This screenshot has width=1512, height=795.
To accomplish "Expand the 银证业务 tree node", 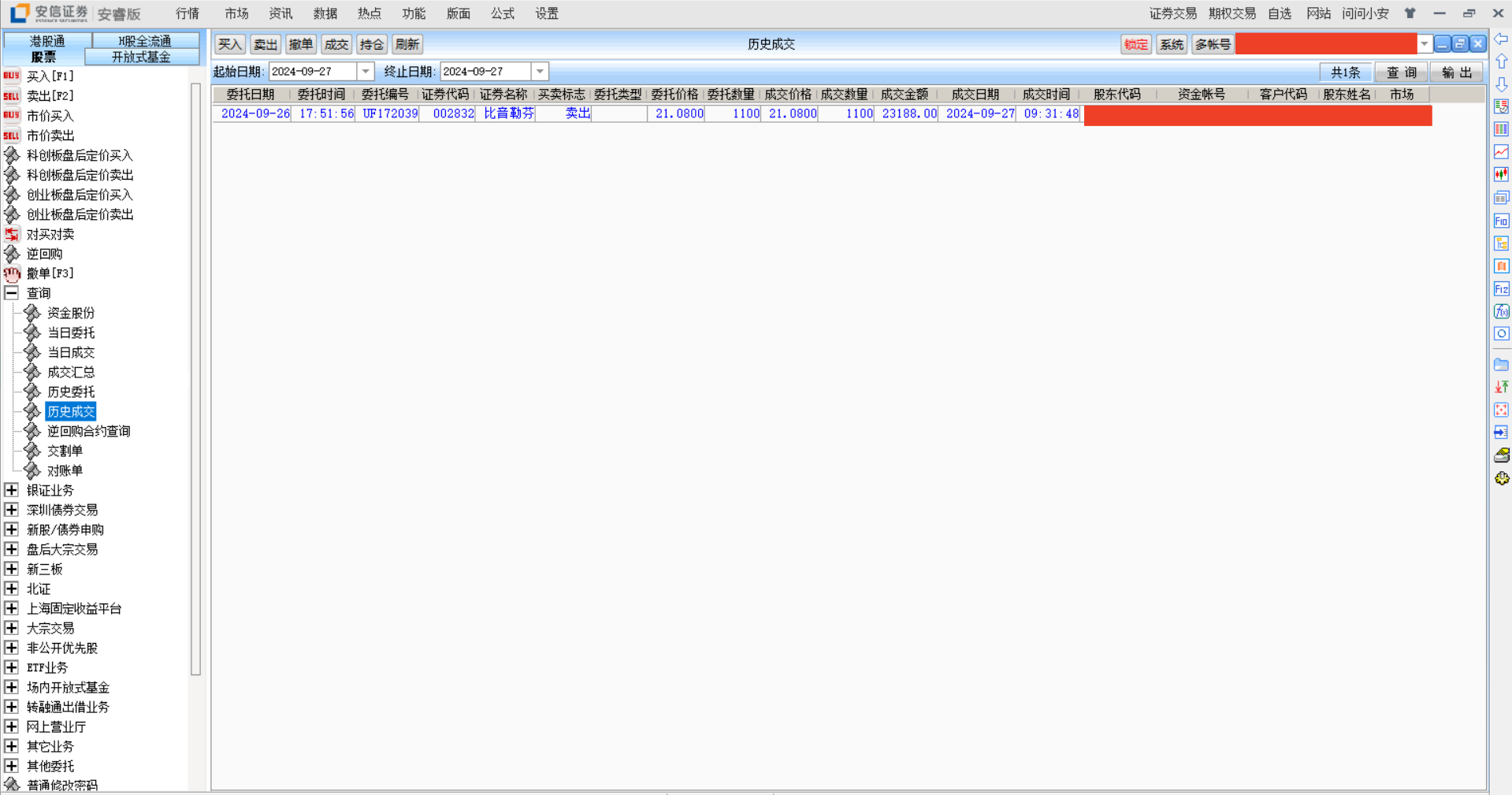I will [x=12, y=490].
